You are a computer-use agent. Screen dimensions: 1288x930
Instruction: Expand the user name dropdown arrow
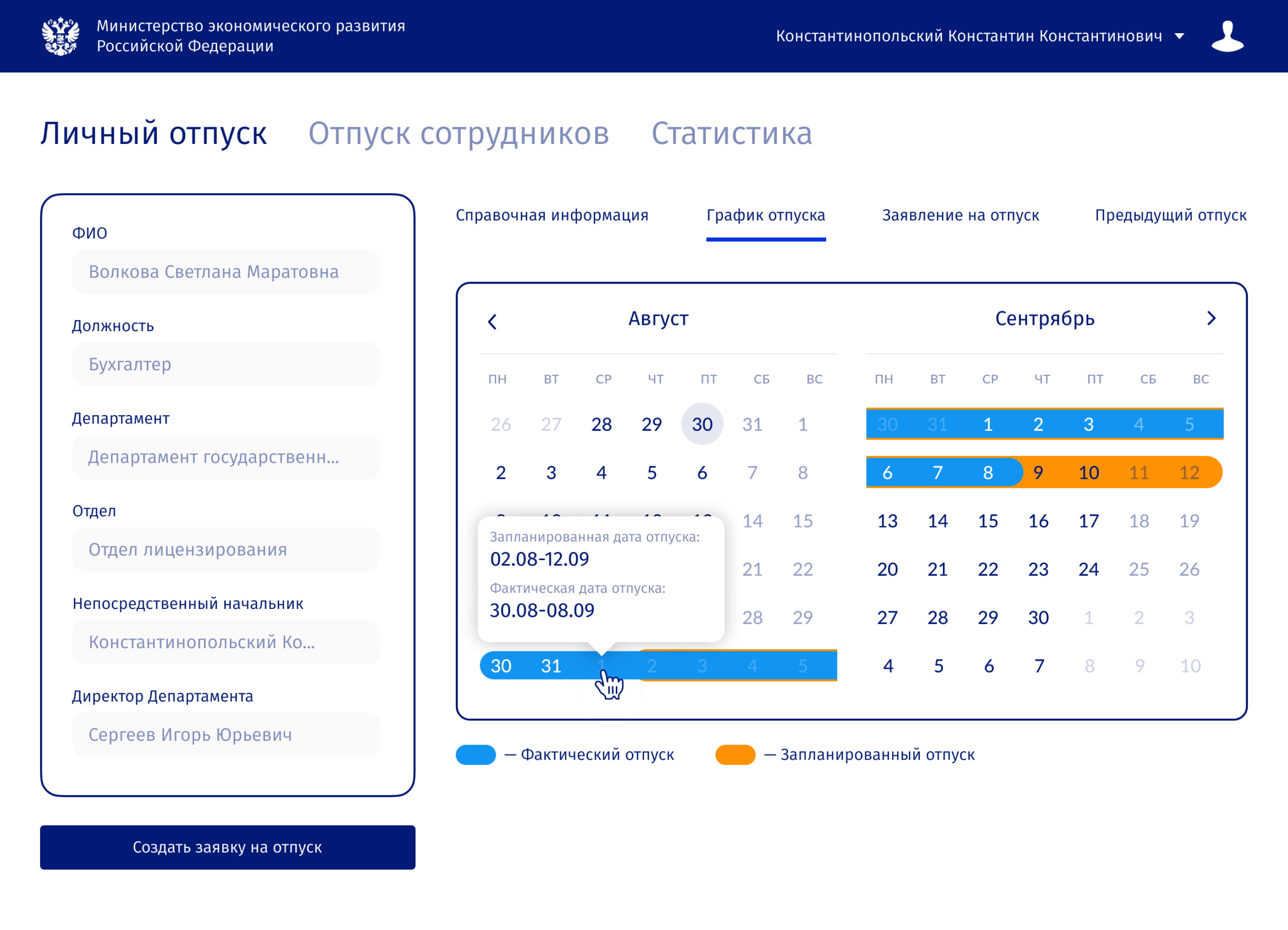[x=1180, y=36]
